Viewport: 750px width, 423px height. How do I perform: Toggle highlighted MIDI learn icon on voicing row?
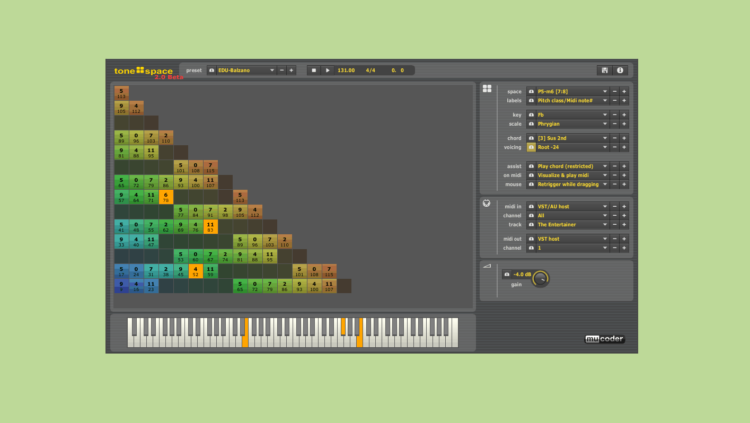click(x=531, y=147)
